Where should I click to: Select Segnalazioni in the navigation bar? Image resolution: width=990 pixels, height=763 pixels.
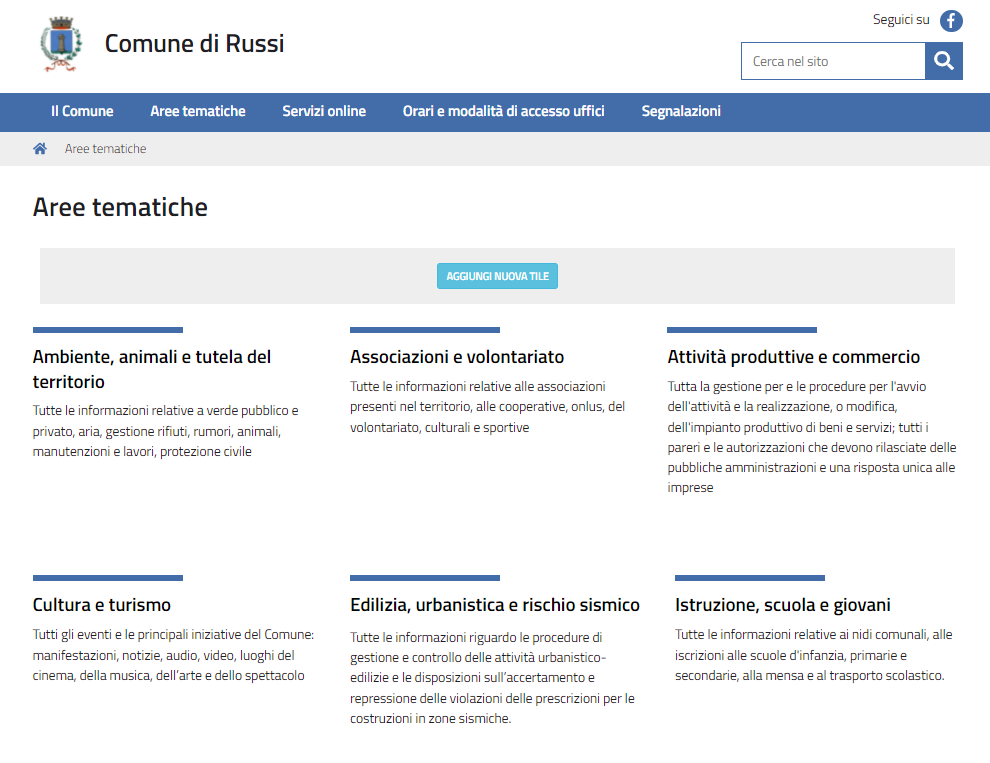coord(681,112)
